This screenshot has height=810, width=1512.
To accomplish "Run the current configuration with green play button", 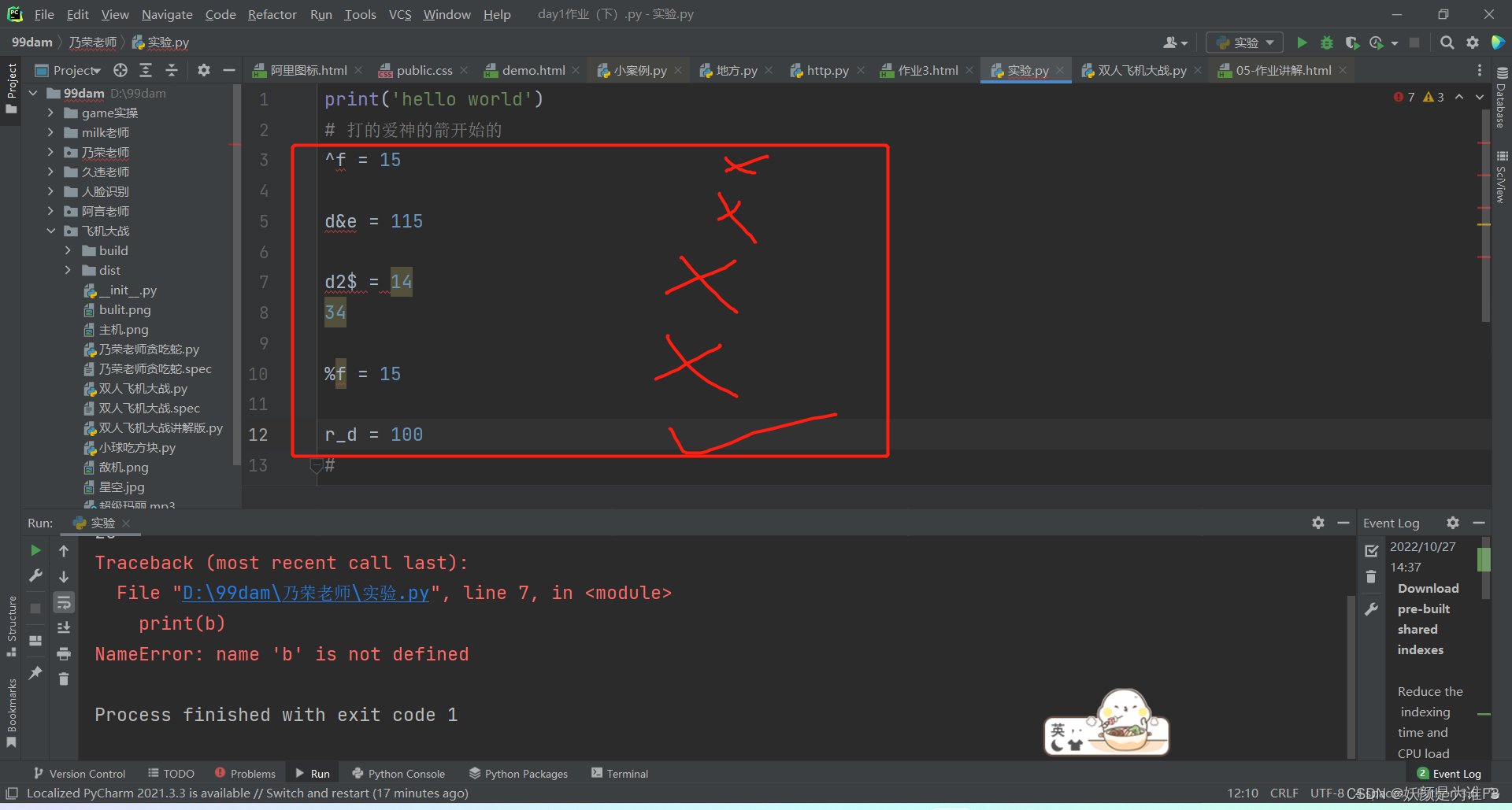I will [1302, 43].
